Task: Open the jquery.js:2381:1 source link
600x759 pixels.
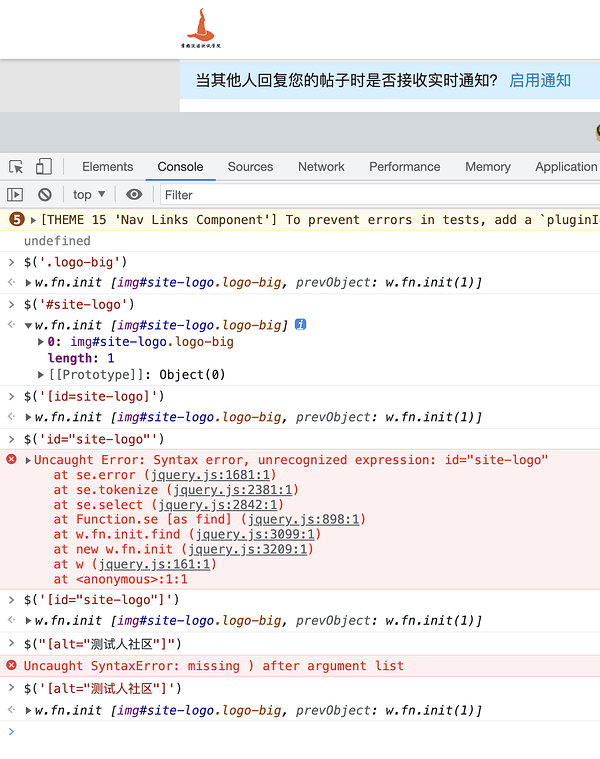Action: [x=233, y=490]
